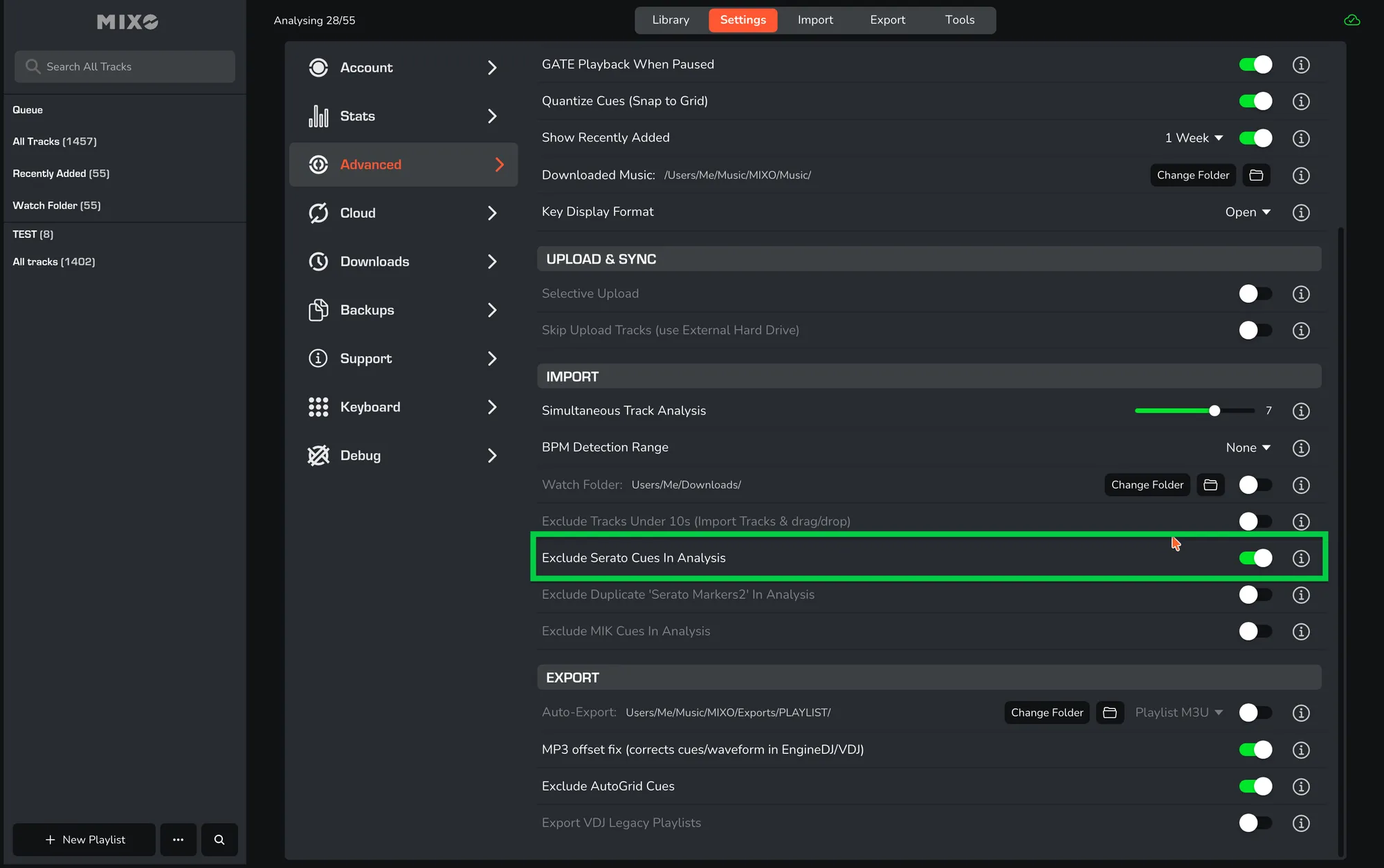1384x868 pixels.
Task: Open the Tools tab
Action: pos(960,20)
